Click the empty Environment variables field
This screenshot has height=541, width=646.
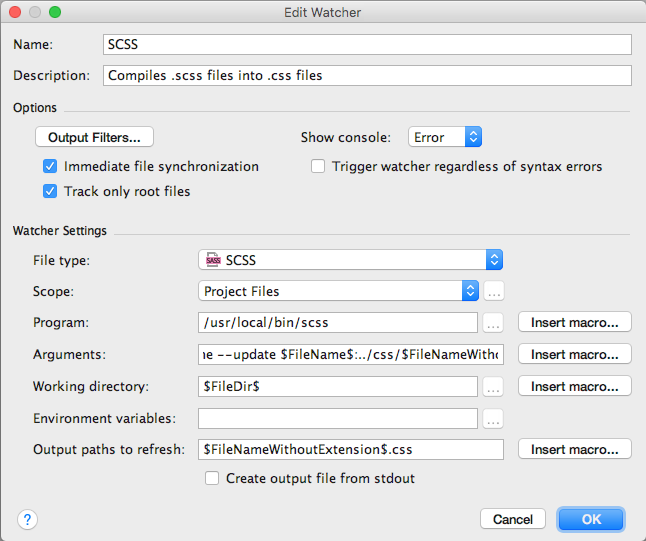pyautogui.click(x=338, y=419)
